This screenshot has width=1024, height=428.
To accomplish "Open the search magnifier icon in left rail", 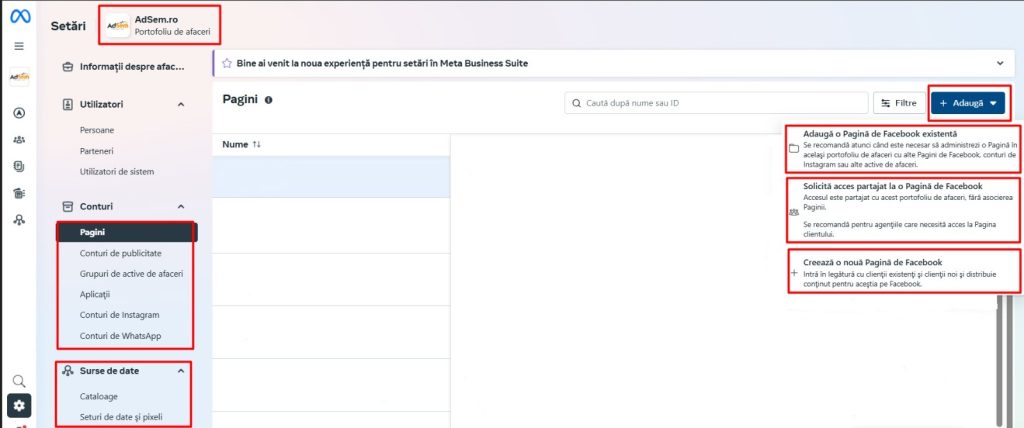I will (19, 381).
